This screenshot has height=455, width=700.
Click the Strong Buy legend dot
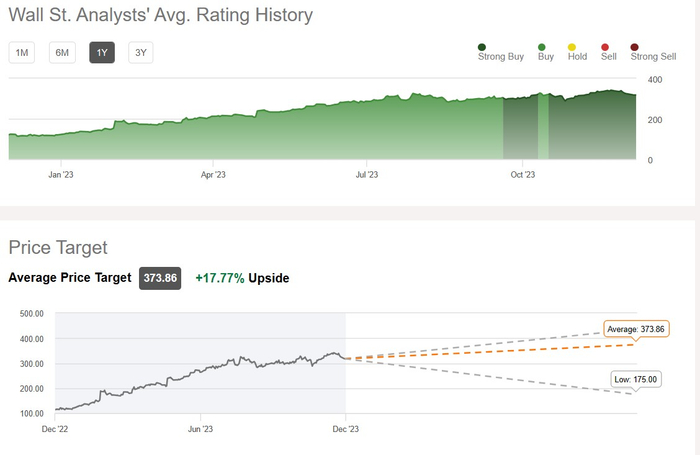point(482,46)
